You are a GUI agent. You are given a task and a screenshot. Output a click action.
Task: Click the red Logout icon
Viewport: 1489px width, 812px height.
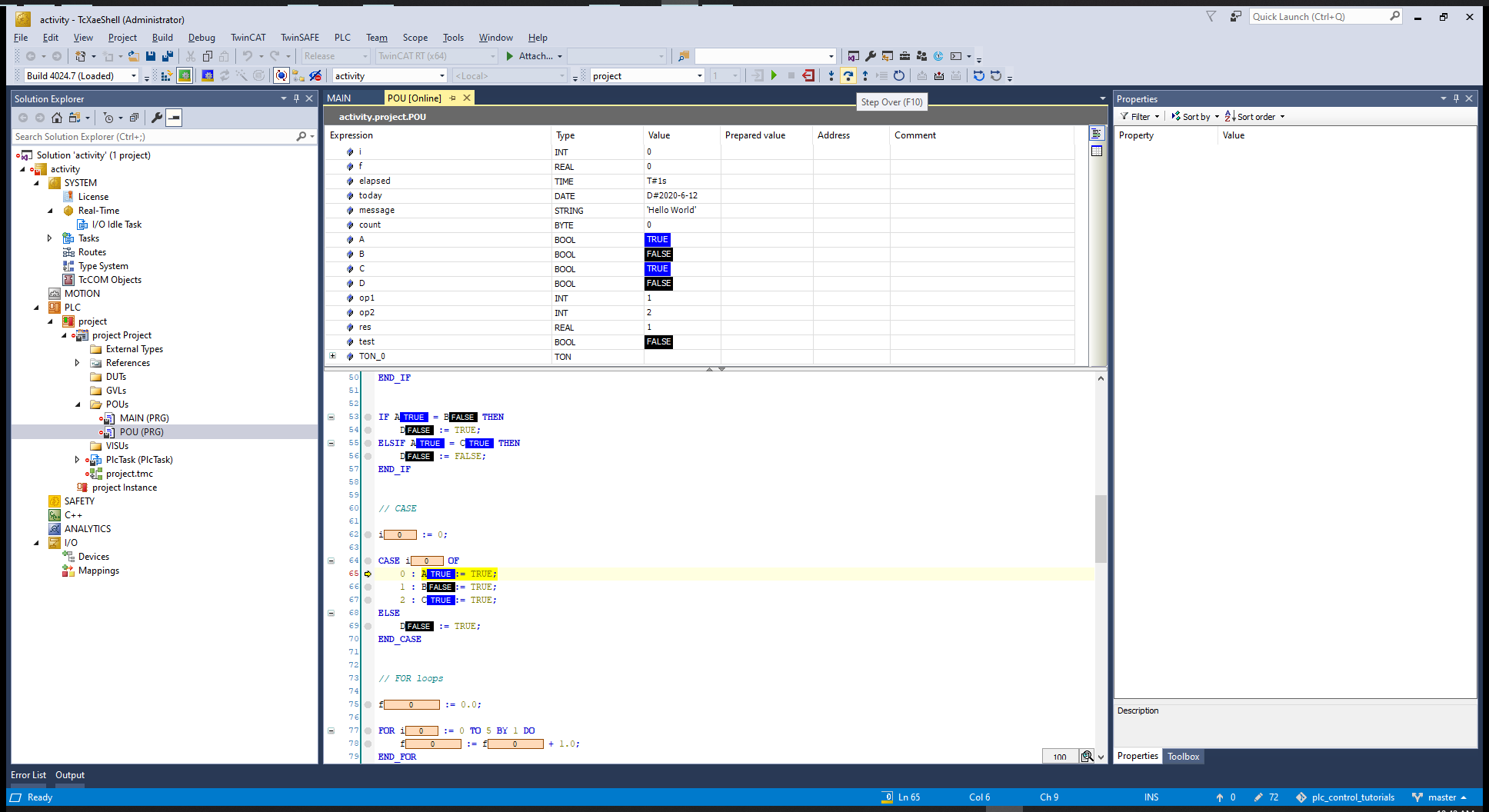pyautogui.click(x=808, y=75)
